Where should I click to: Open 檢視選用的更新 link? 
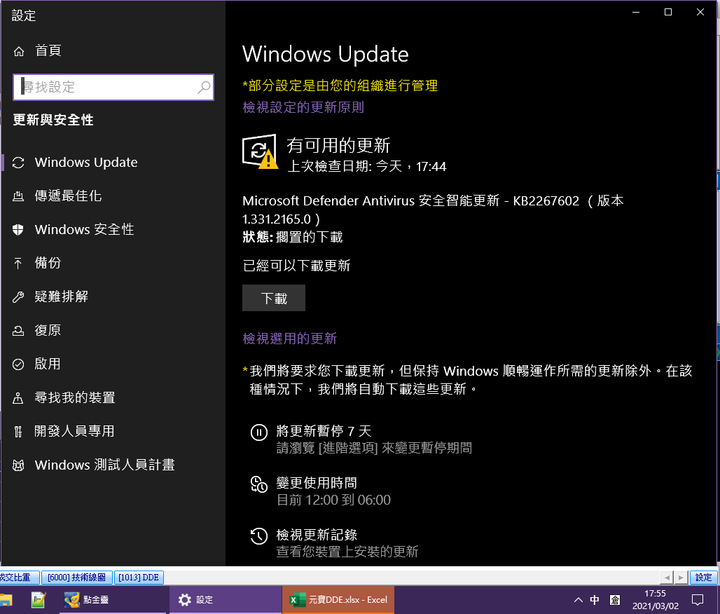[289, 338]
